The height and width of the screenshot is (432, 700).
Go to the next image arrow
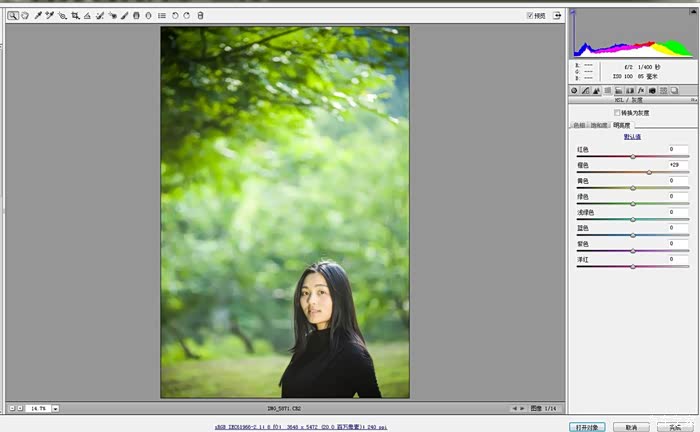522,408
